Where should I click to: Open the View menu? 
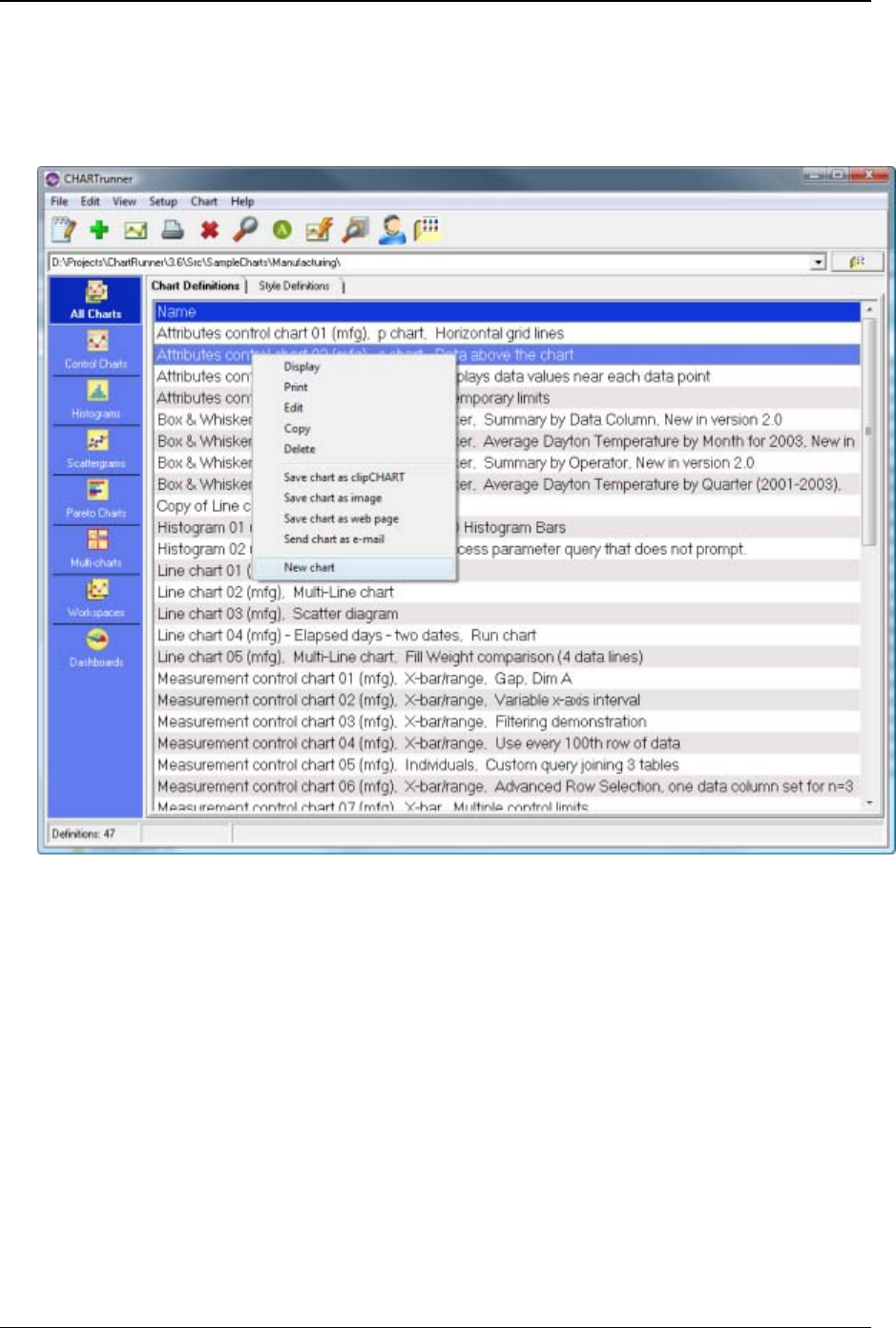pos(124,201)
